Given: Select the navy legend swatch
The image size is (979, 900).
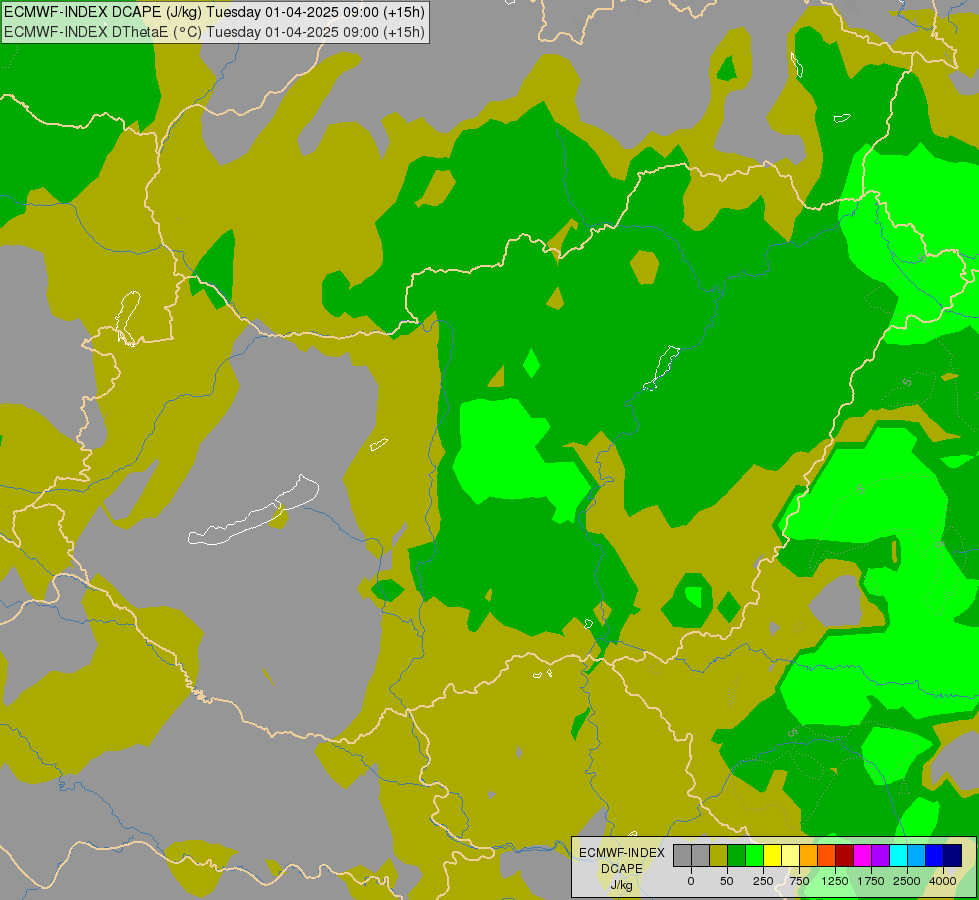Looking at the screenshot, I should [x=953, y=855].
